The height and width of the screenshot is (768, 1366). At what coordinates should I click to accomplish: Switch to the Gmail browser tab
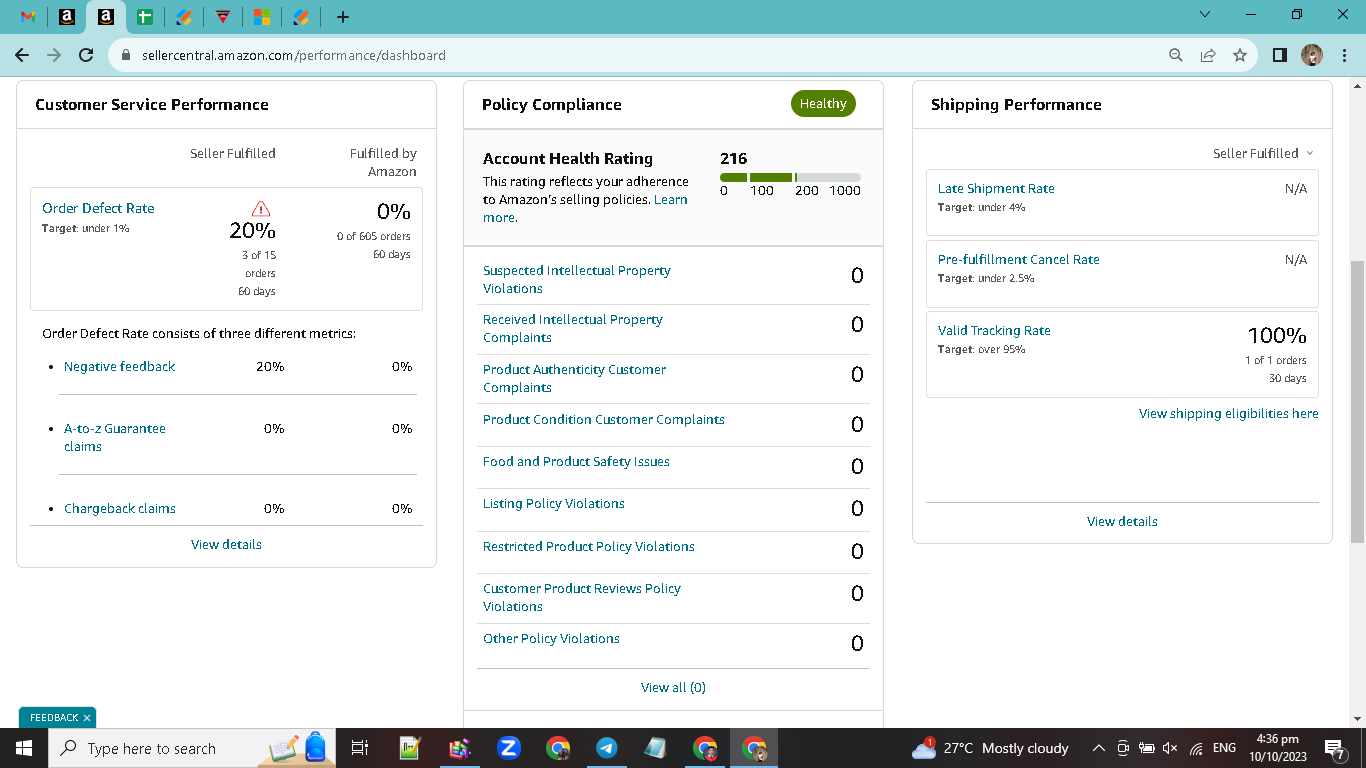click(28, 17)
